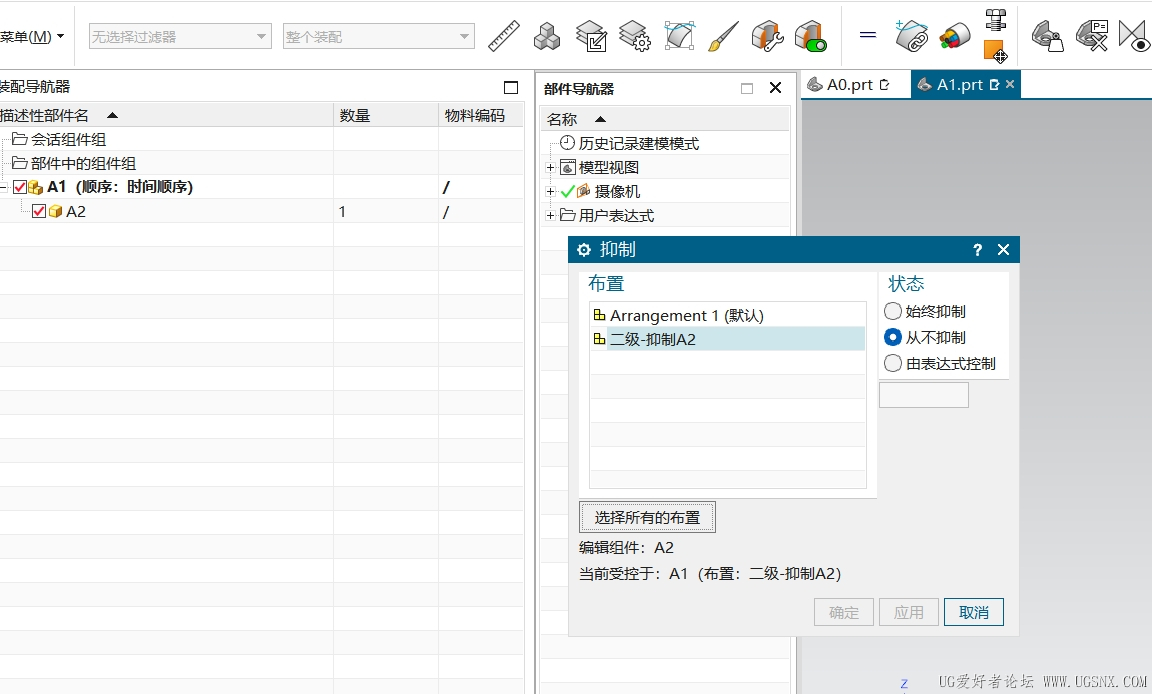The width and height of the screenshot is (1152, 694).
Task: Open the 整个装配 scope dropdown
Action: (378, 36)
